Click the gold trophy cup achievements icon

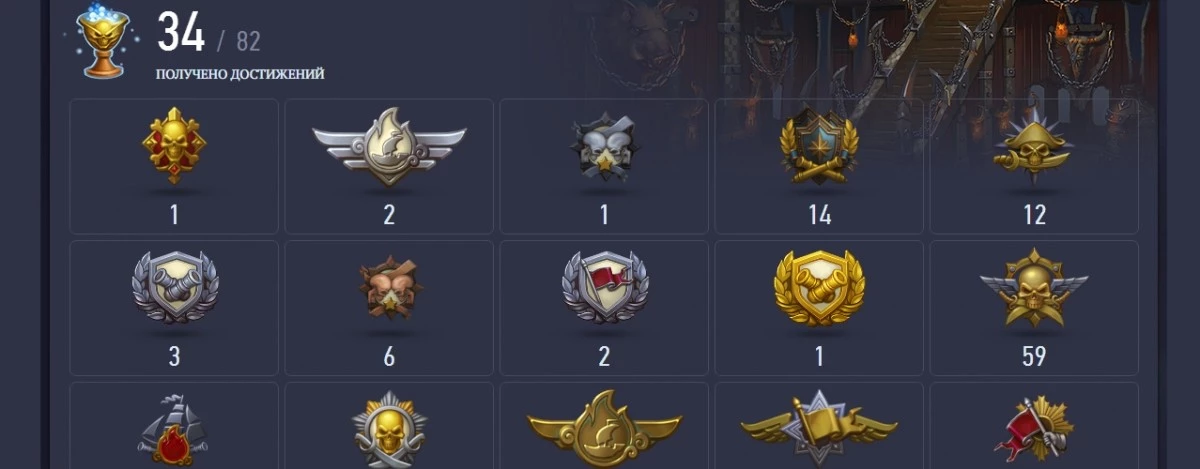pyautogui.click(x=102, y=40)
